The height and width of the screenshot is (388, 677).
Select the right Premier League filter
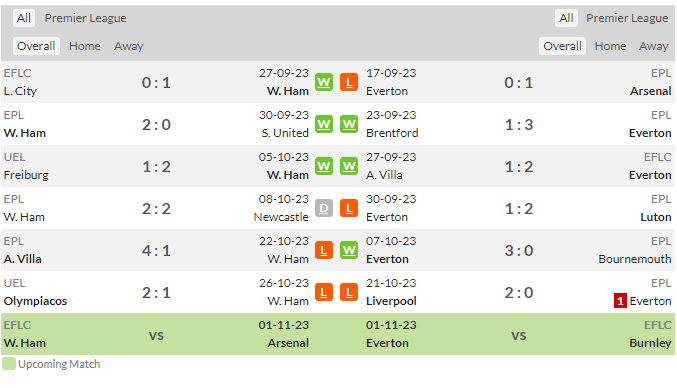[627, 18]
